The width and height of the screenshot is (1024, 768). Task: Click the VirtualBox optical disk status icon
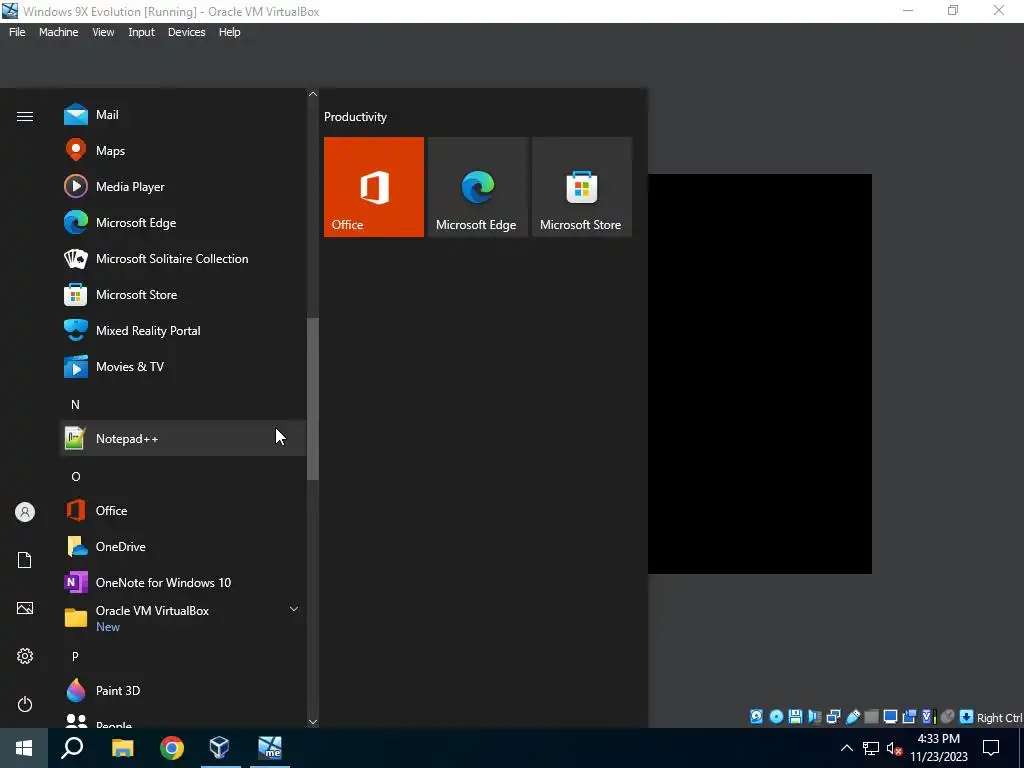[776, 716]
